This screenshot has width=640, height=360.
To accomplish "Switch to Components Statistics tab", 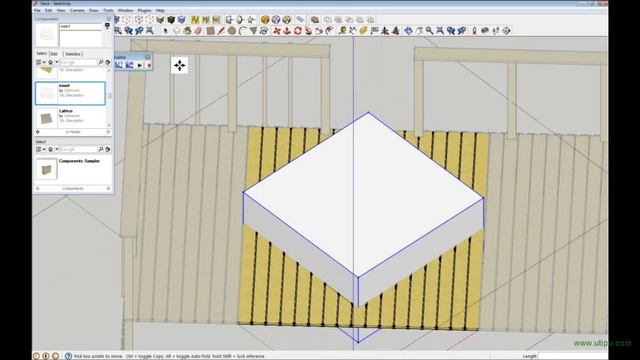I will click(73, 53).
